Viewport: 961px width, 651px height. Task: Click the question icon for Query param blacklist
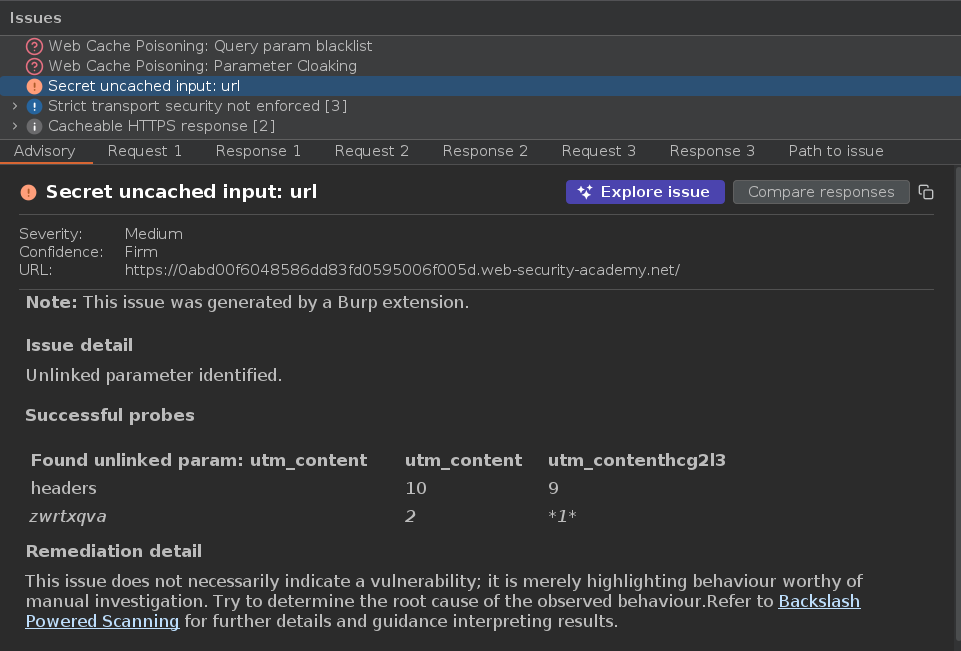pyautogui.click(x=35, y=46)
